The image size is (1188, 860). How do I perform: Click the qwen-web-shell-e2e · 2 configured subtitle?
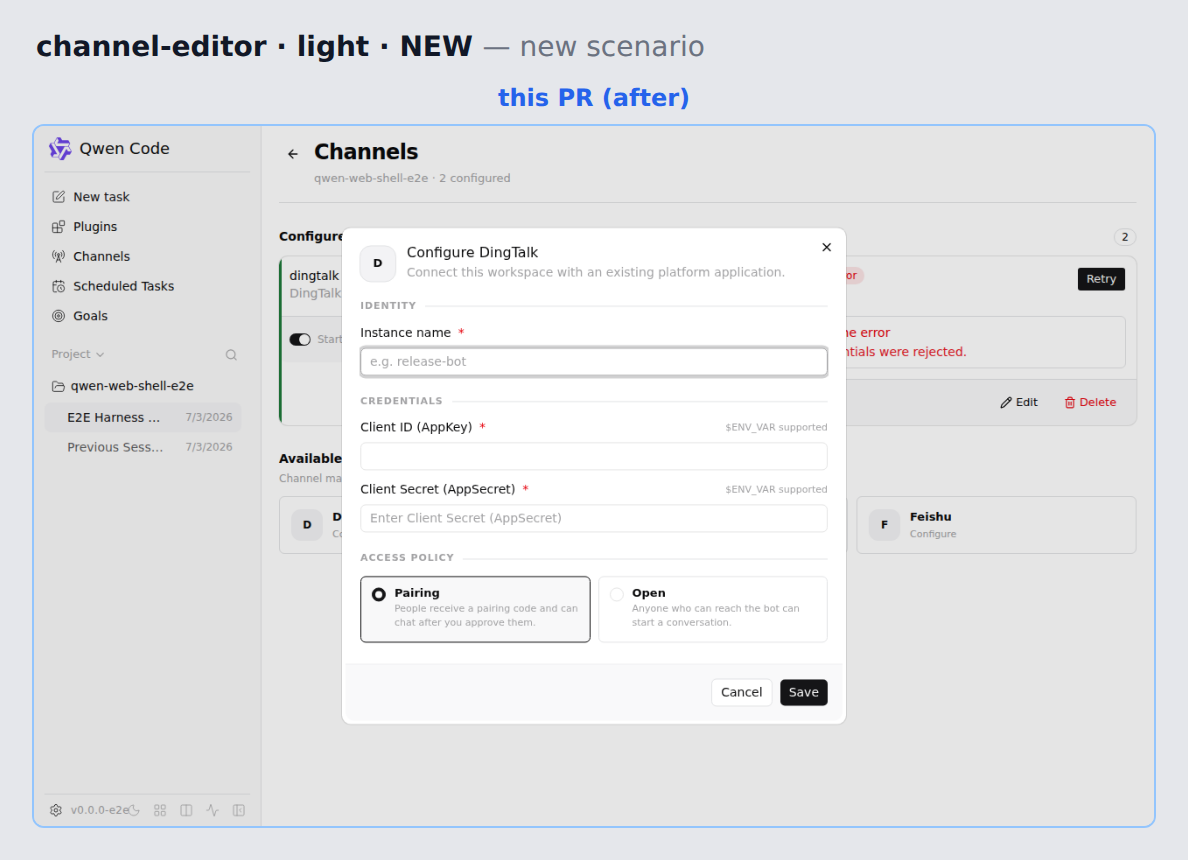412,178
